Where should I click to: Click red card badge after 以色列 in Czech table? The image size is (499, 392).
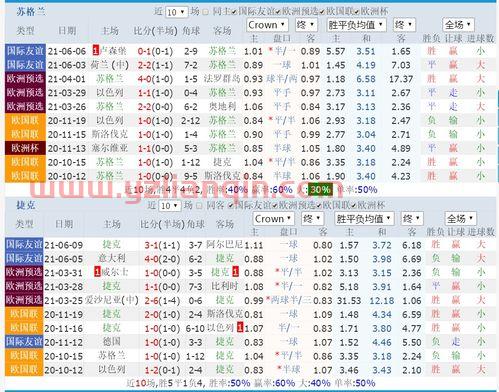(240, 328)
